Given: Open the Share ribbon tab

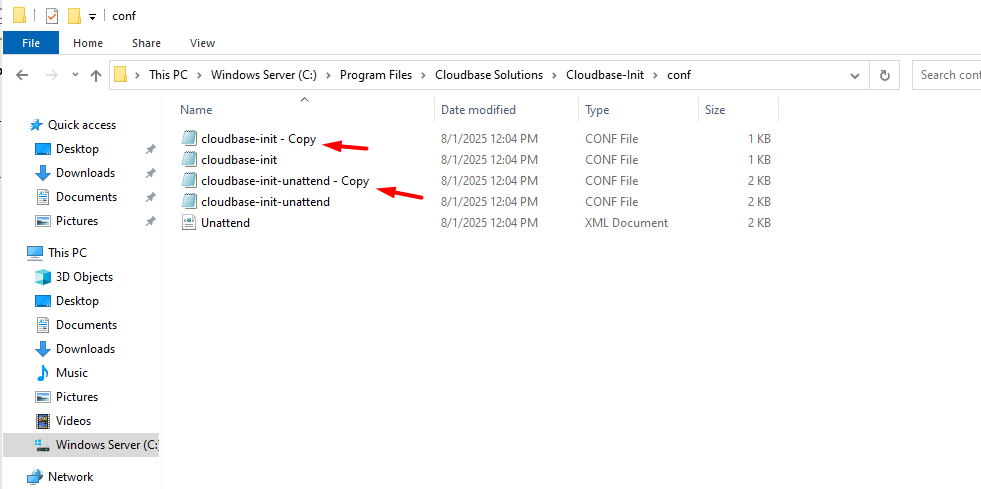Looking at the screenshot, I should 146,43.
